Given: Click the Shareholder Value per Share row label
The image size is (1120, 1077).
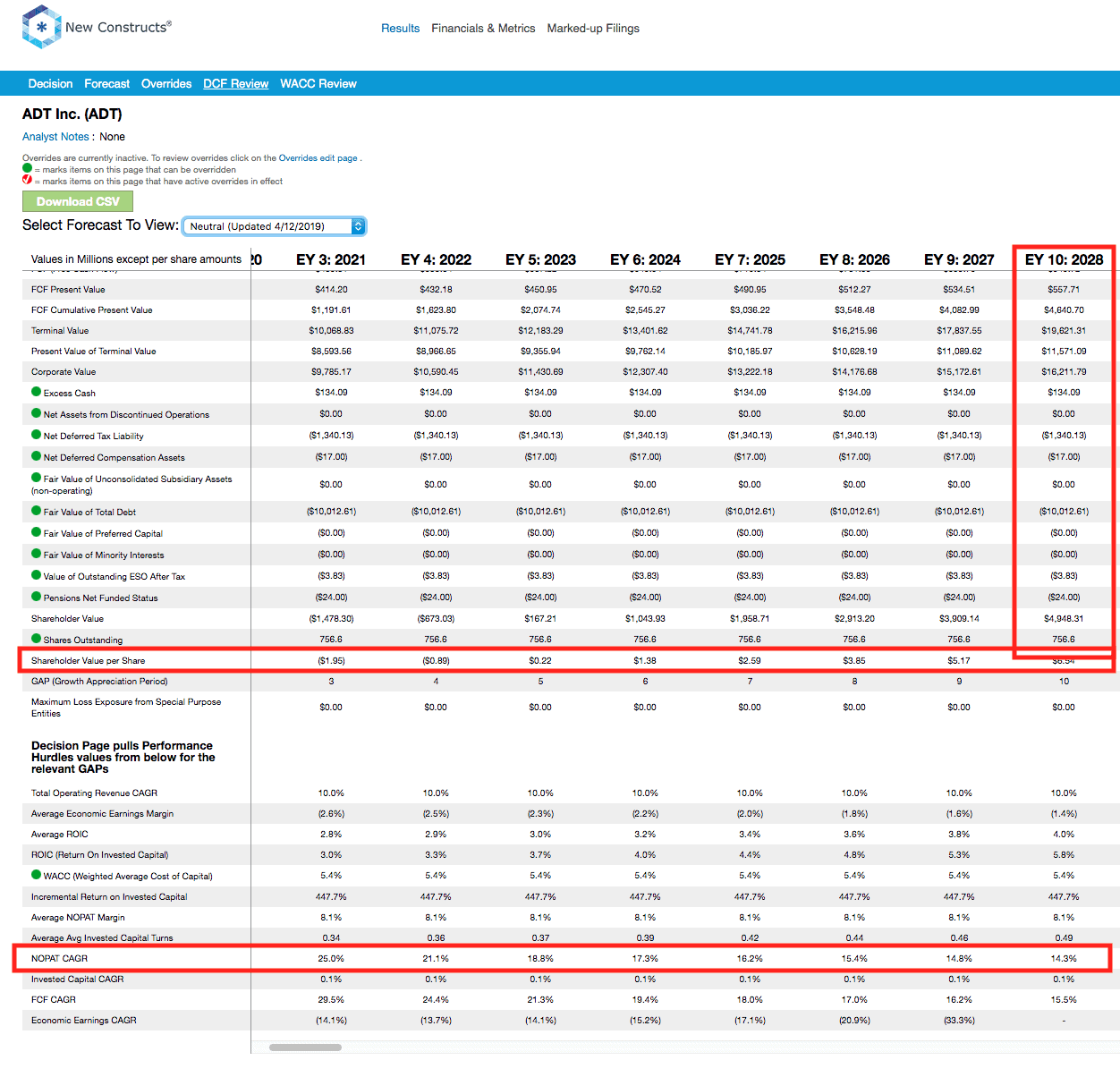Looking at the screenshot, I should click(x=88, y=661).
